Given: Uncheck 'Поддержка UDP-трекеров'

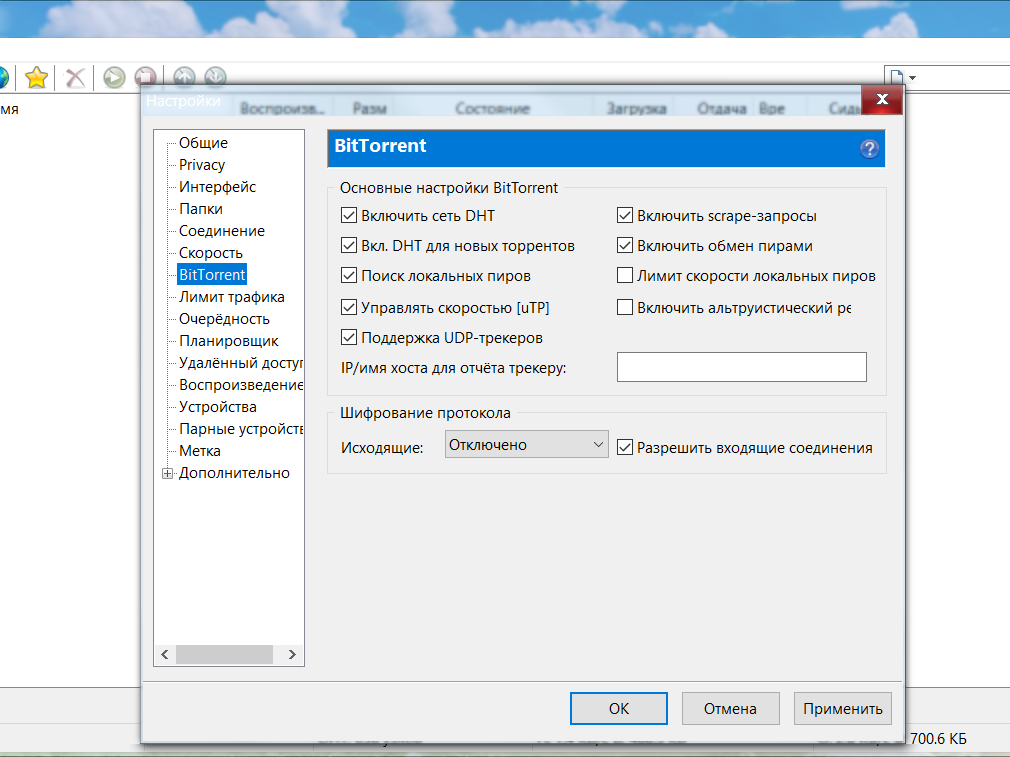Looking at the screenshot, I should [x=348, y=337].
